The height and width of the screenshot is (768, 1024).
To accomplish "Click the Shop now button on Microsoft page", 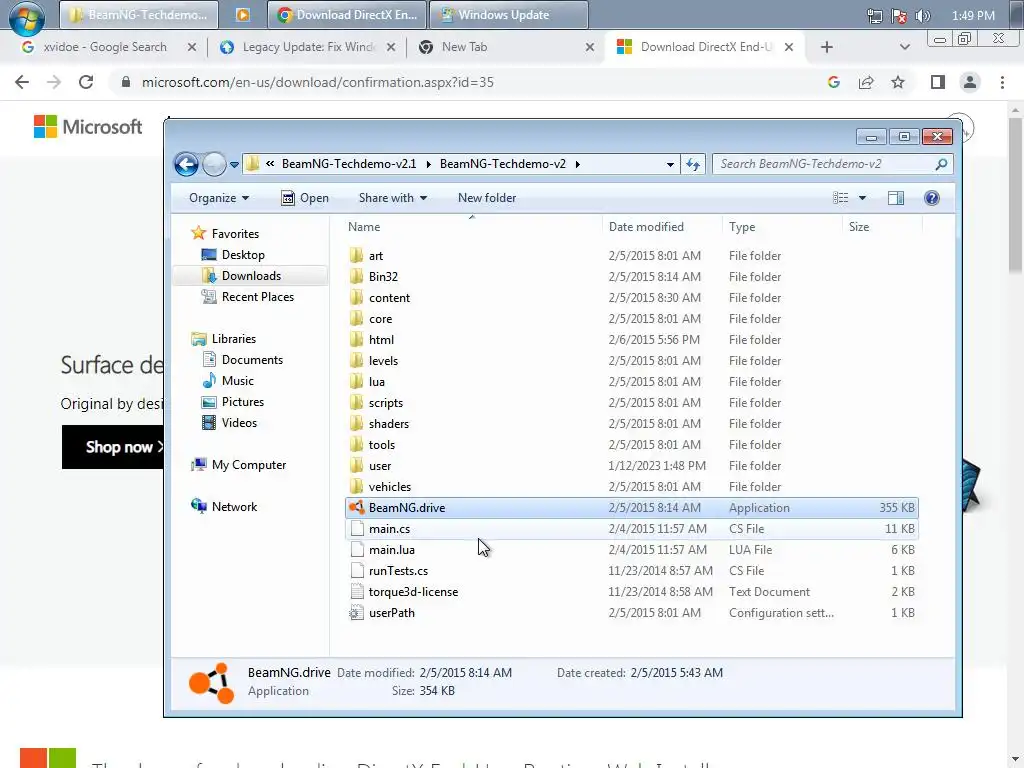I will pos(113,447).
